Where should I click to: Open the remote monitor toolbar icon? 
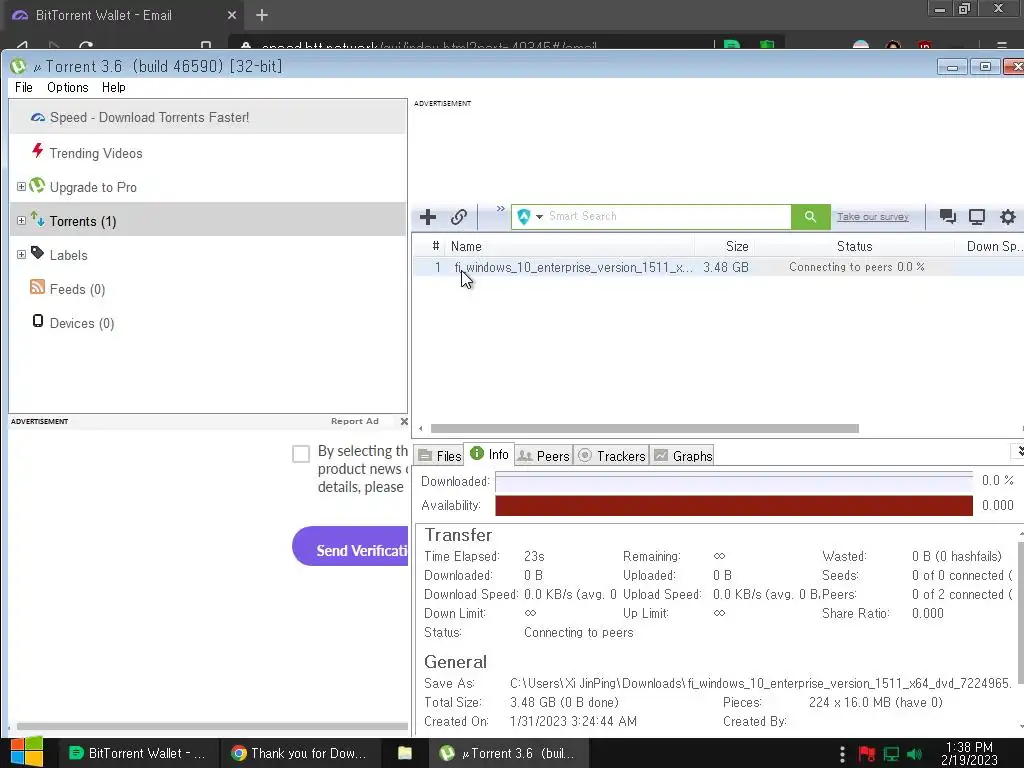pos(977,217)
